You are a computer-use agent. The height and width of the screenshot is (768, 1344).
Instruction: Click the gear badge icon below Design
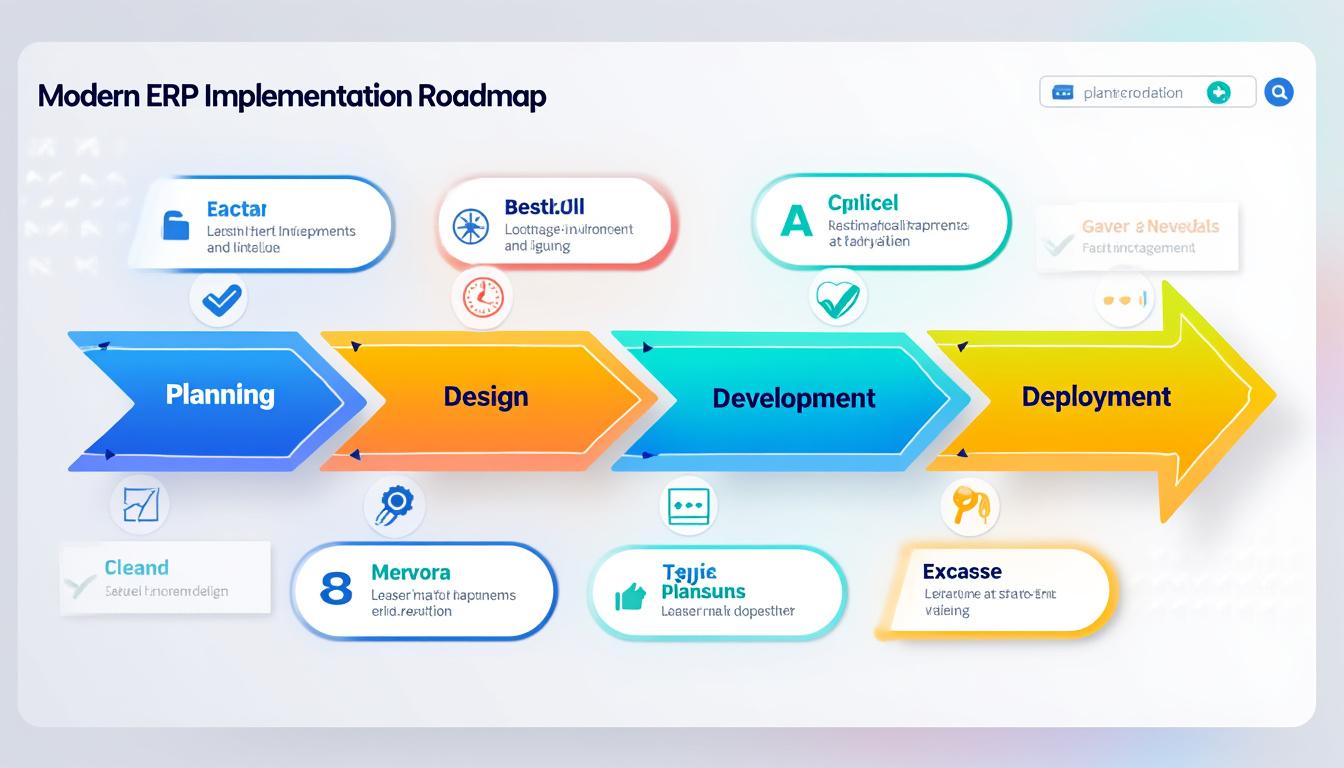394,504
